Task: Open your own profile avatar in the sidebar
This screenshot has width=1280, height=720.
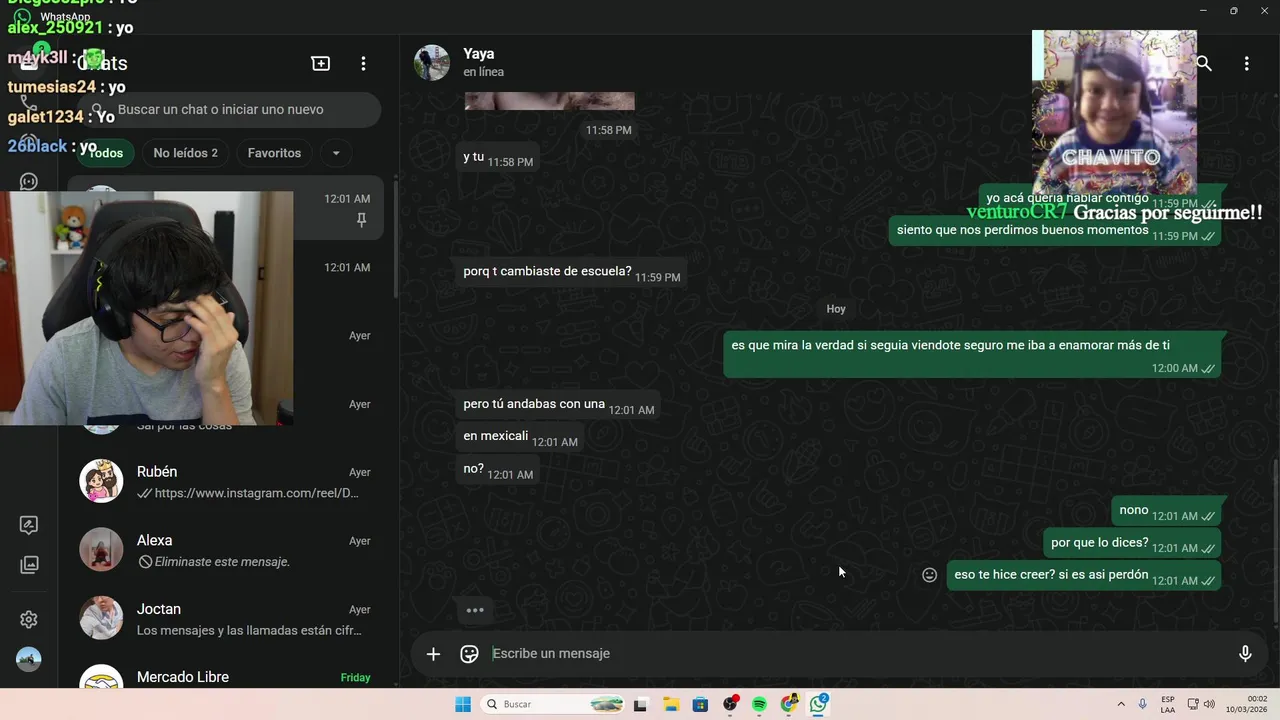Action: [29, 660]
